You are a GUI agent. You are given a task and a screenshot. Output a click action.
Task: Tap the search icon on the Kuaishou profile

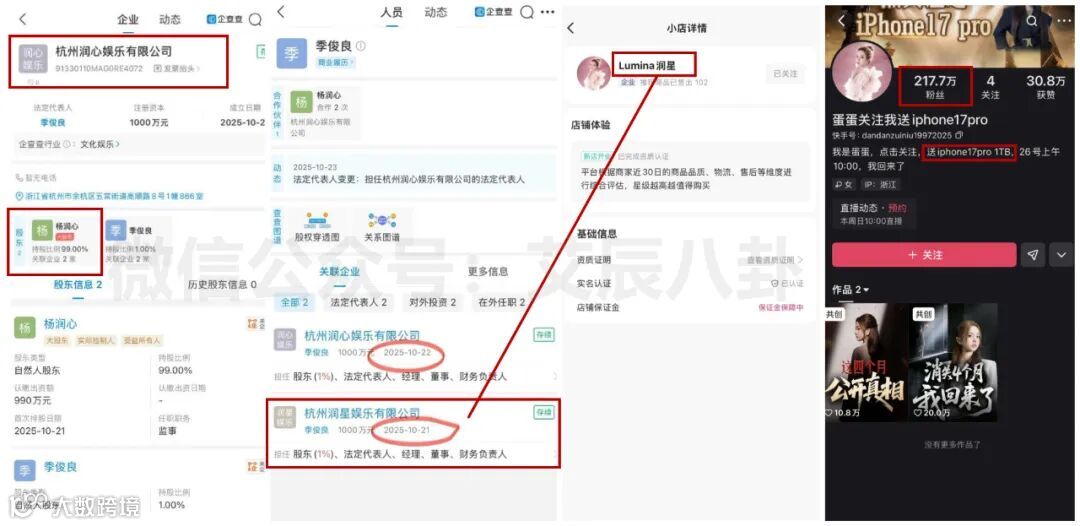(x=1032, y=21)
